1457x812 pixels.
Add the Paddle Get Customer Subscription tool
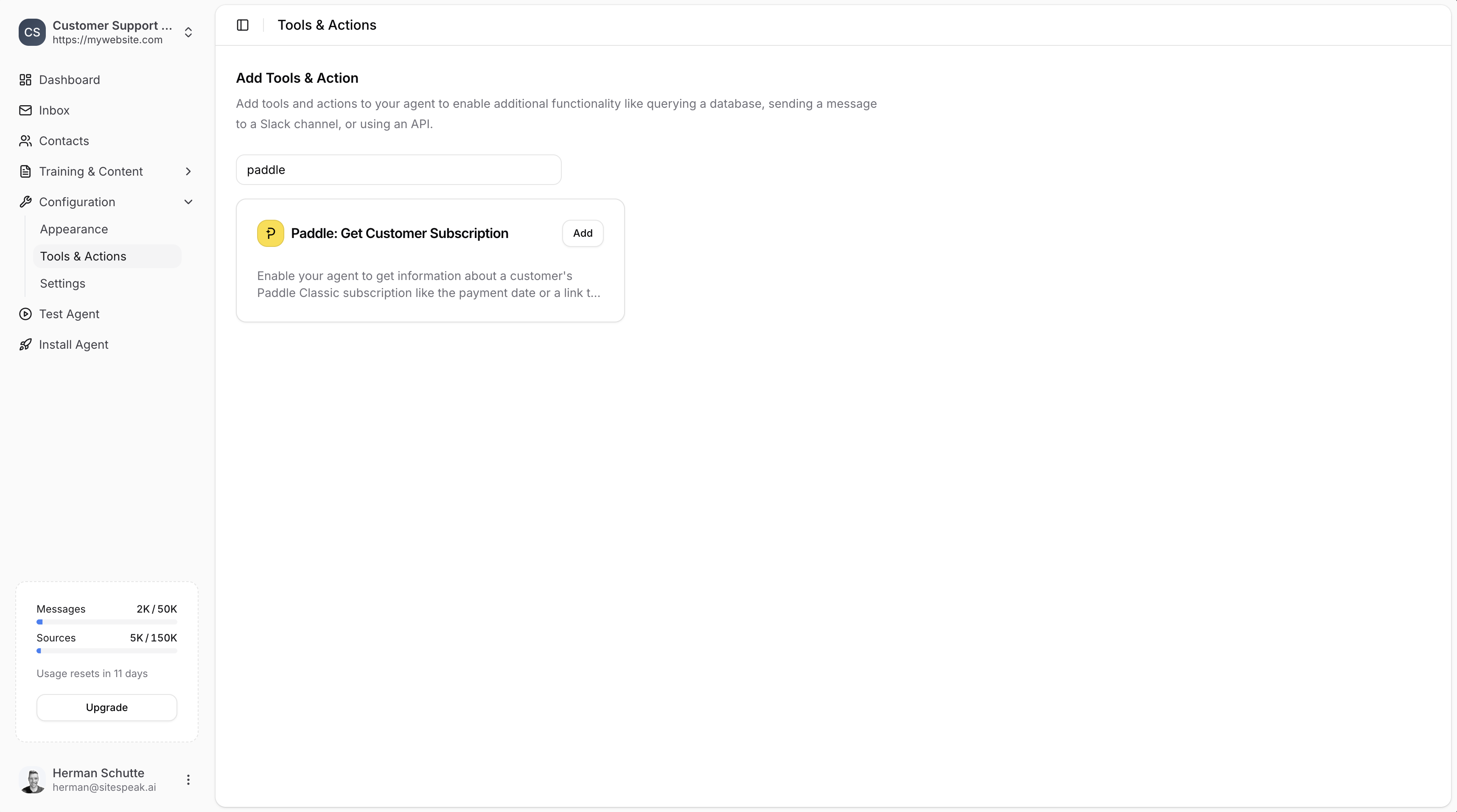point(583,233)
